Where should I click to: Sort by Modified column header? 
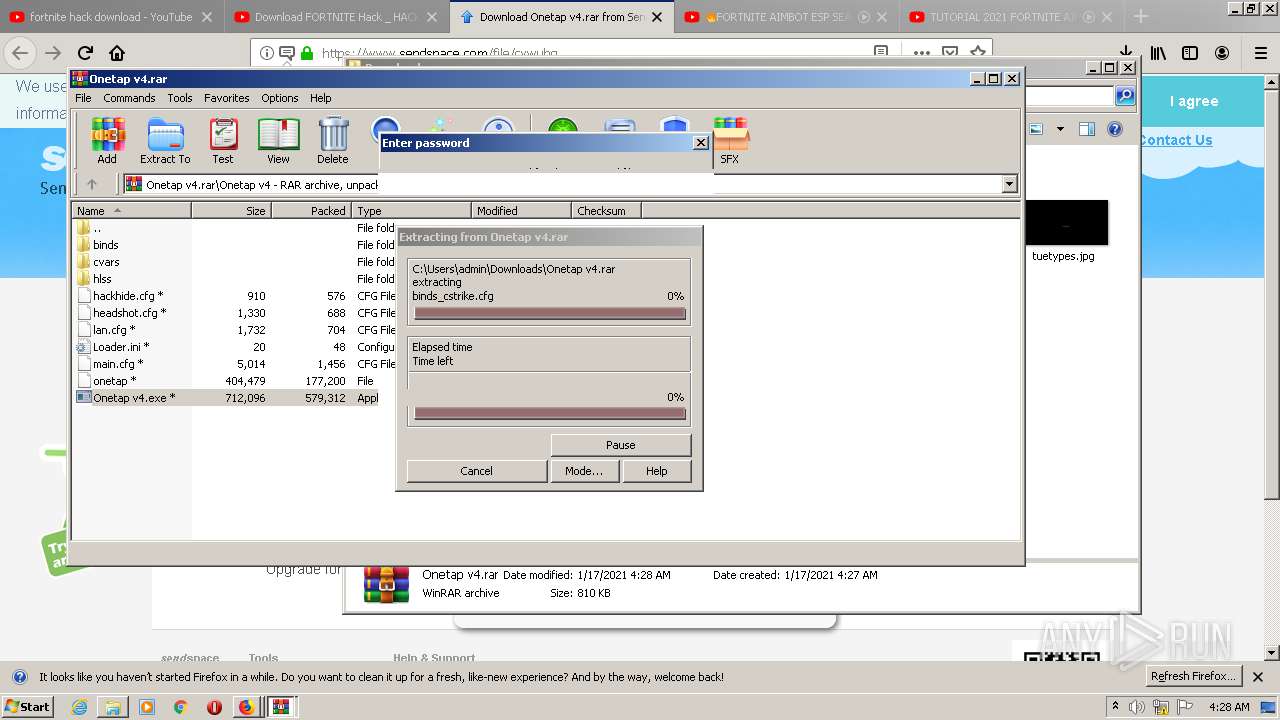[x=521, y=211]
